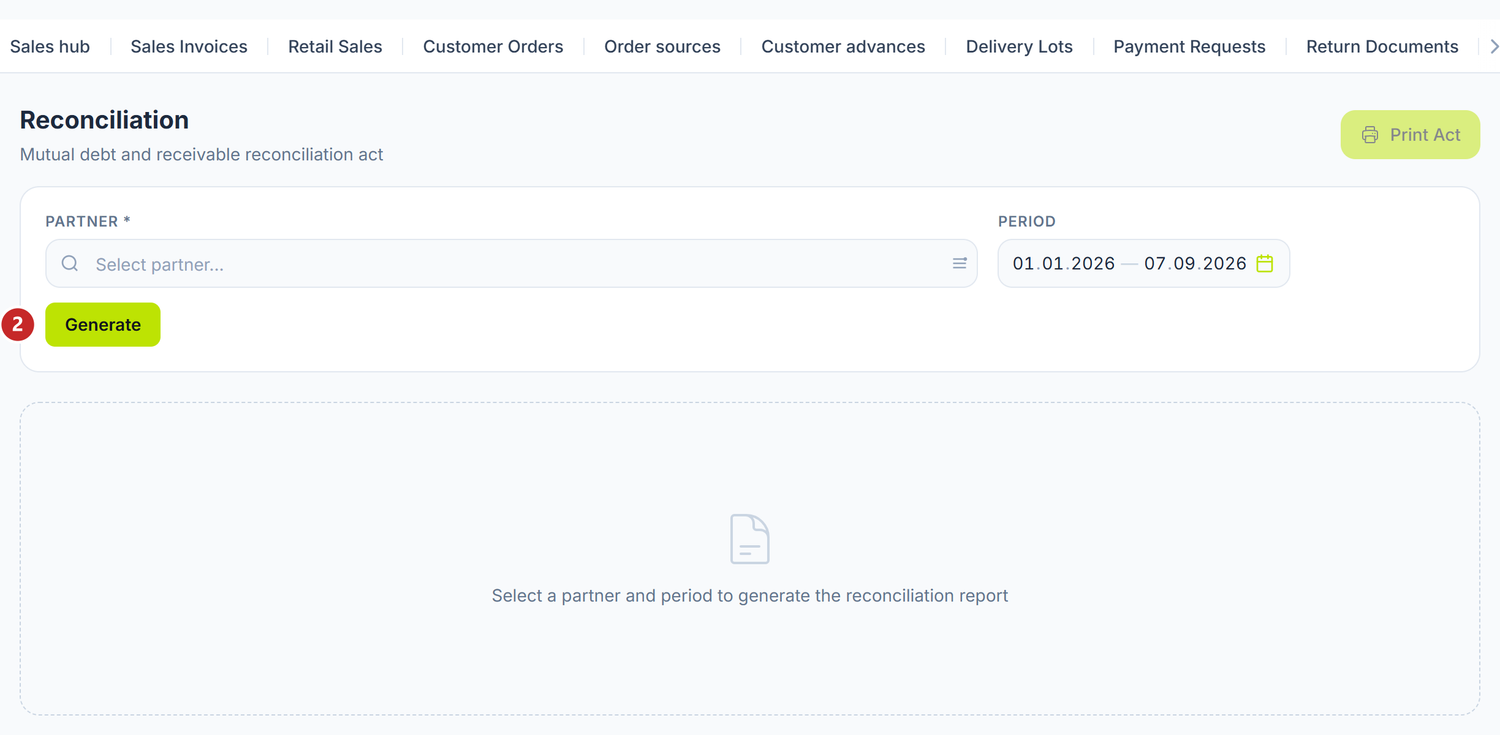The image size is (1500, 735).
Task: Click the 'Mutual debt and receivable' subtitle
Action: 202,155
